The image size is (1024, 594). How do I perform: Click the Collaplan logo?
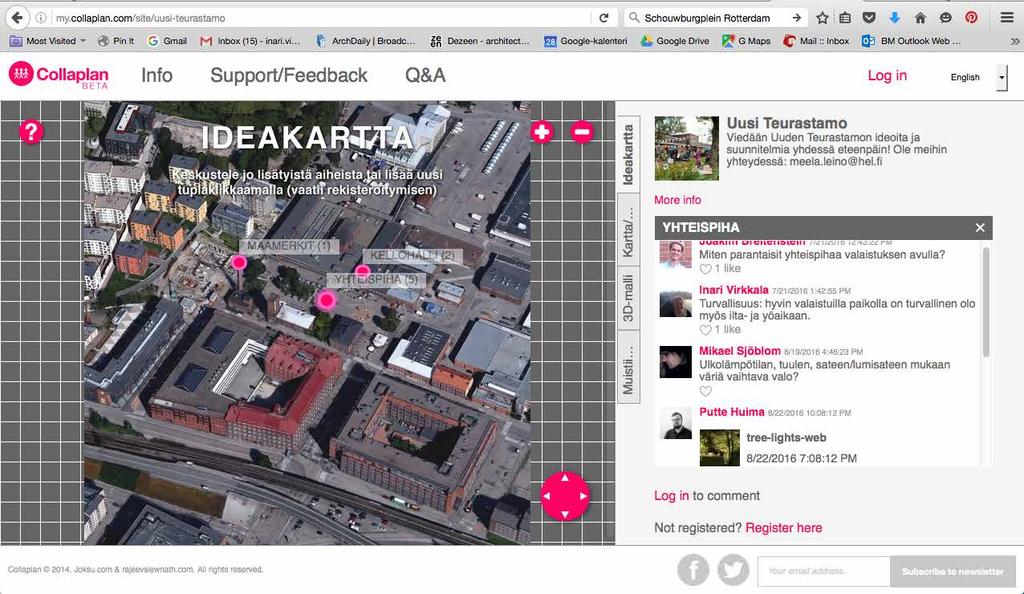tap(59, 75)
